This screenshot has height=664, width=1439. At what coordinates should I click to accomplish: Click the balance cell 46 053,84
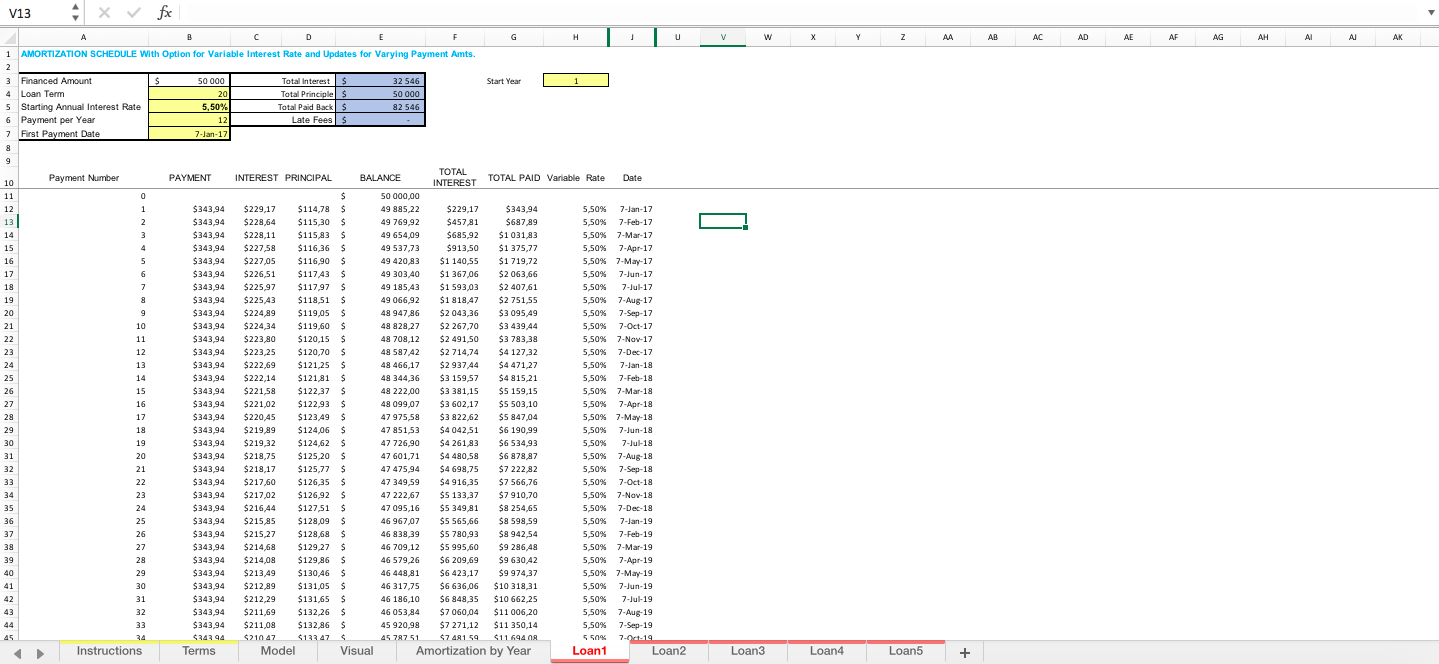click(380, 612)
